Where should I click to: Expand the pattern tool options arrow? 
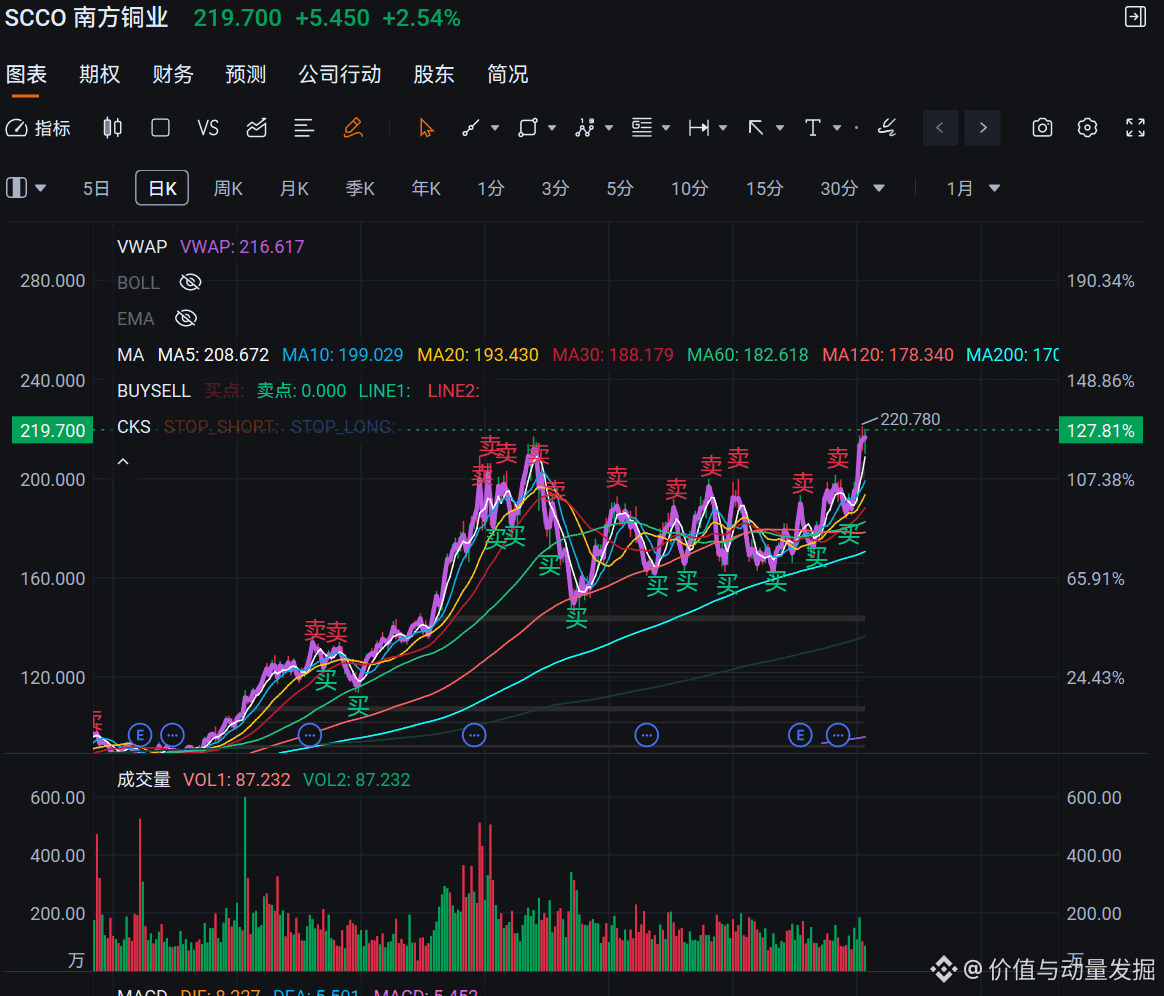pyautogui.click(x=609, y=128)
